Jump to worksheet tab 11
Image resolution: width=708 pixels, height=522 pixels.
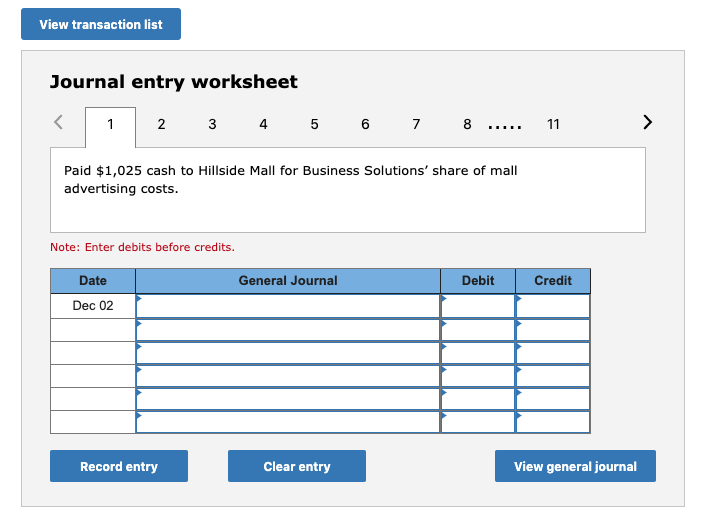553,124
